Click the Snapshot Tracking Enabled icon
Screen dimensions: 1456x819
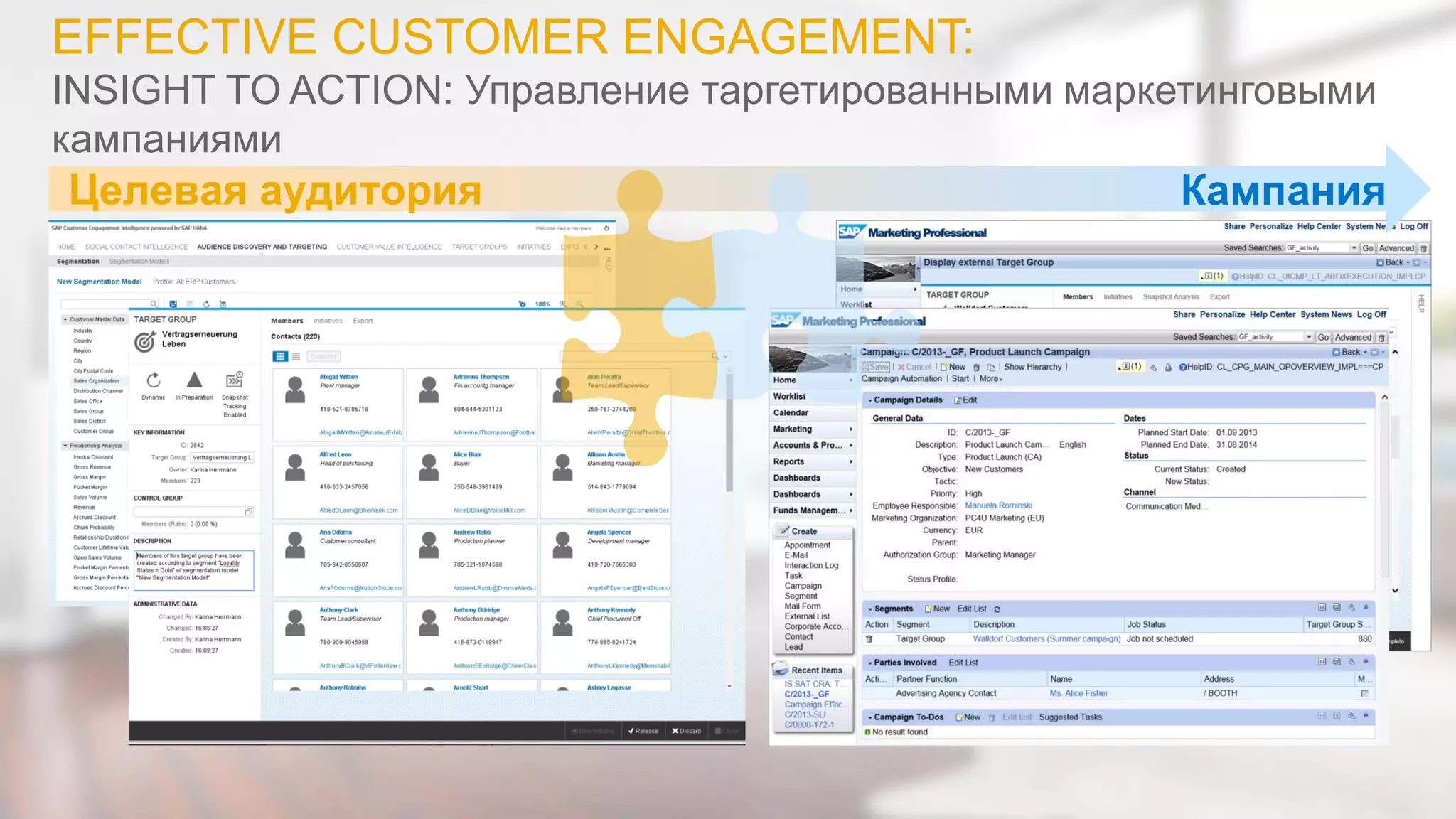click(x=235, y=380)
